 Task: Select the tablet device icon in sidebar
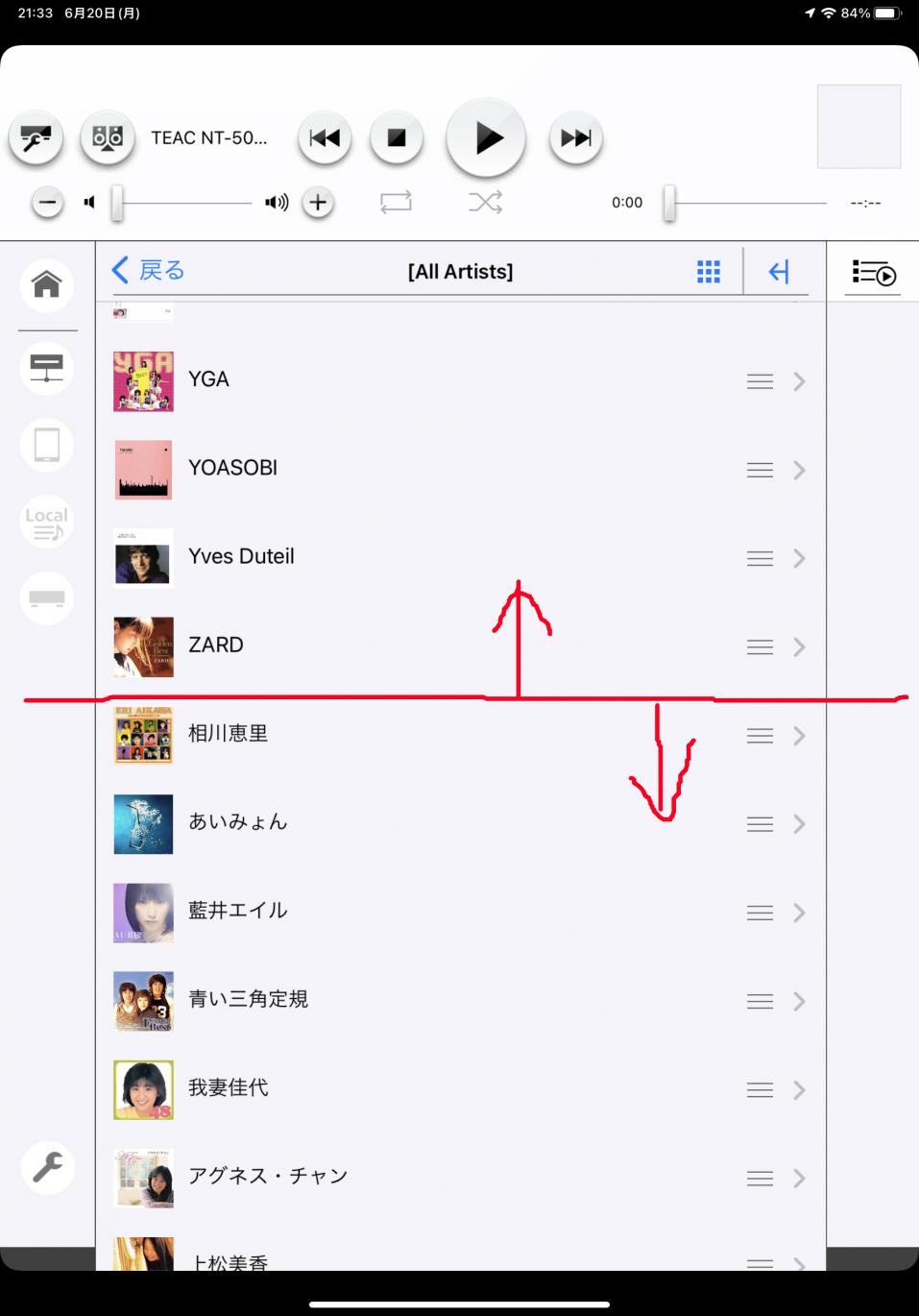point(46,445)
